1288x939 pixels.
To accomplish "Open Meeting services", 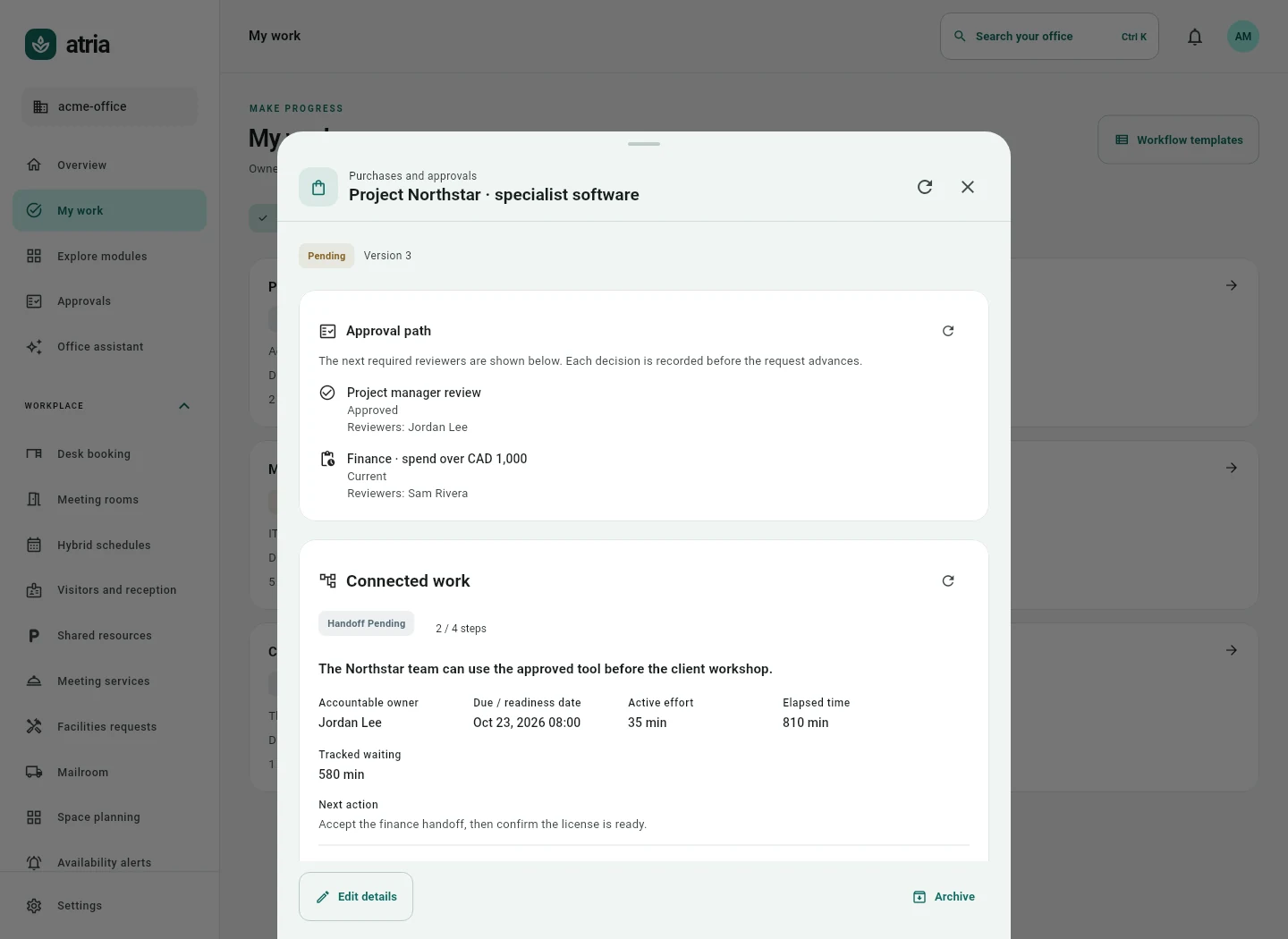I will (x=109, y=681).
